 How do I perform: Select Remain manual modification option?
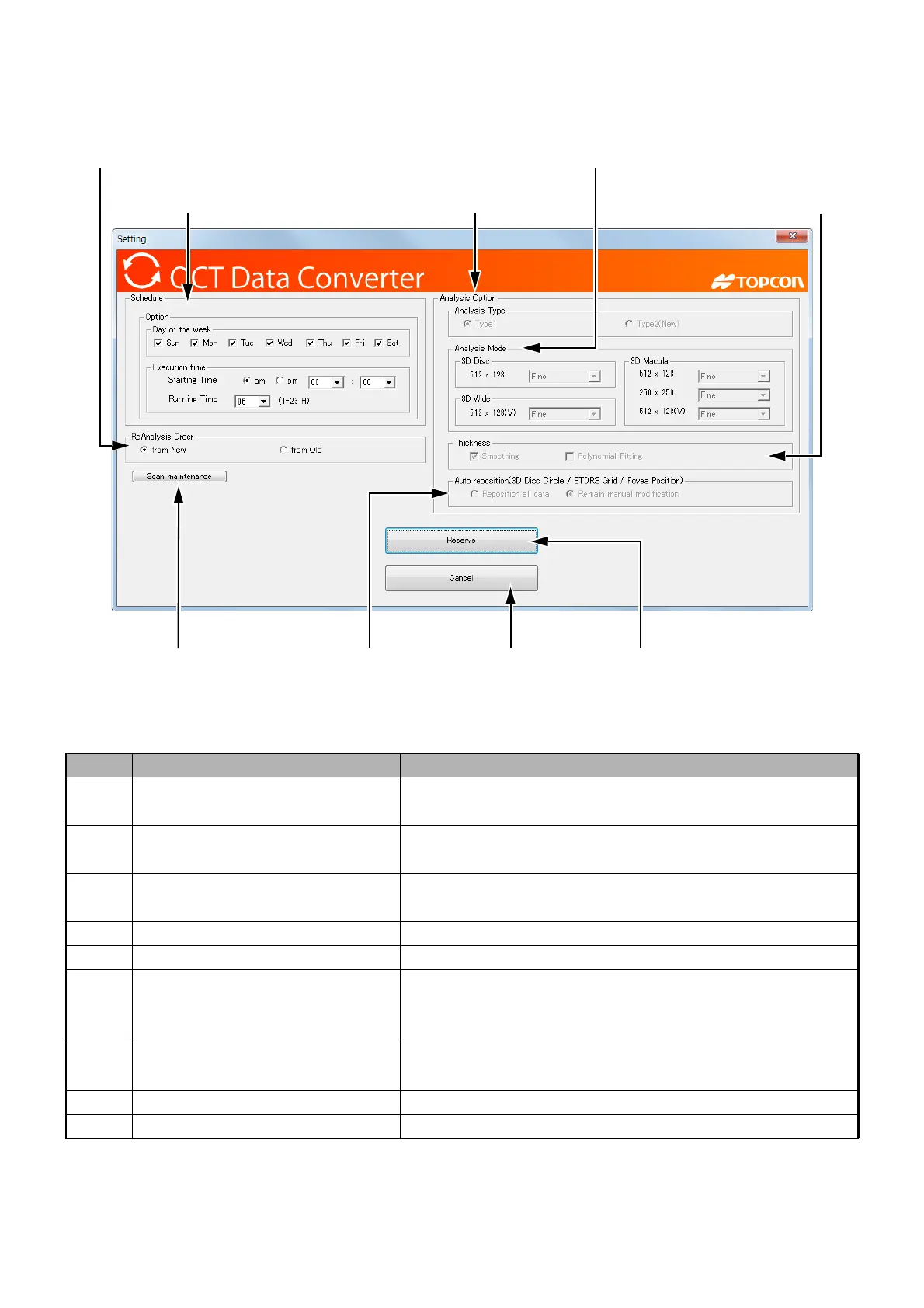coord(570,494)
